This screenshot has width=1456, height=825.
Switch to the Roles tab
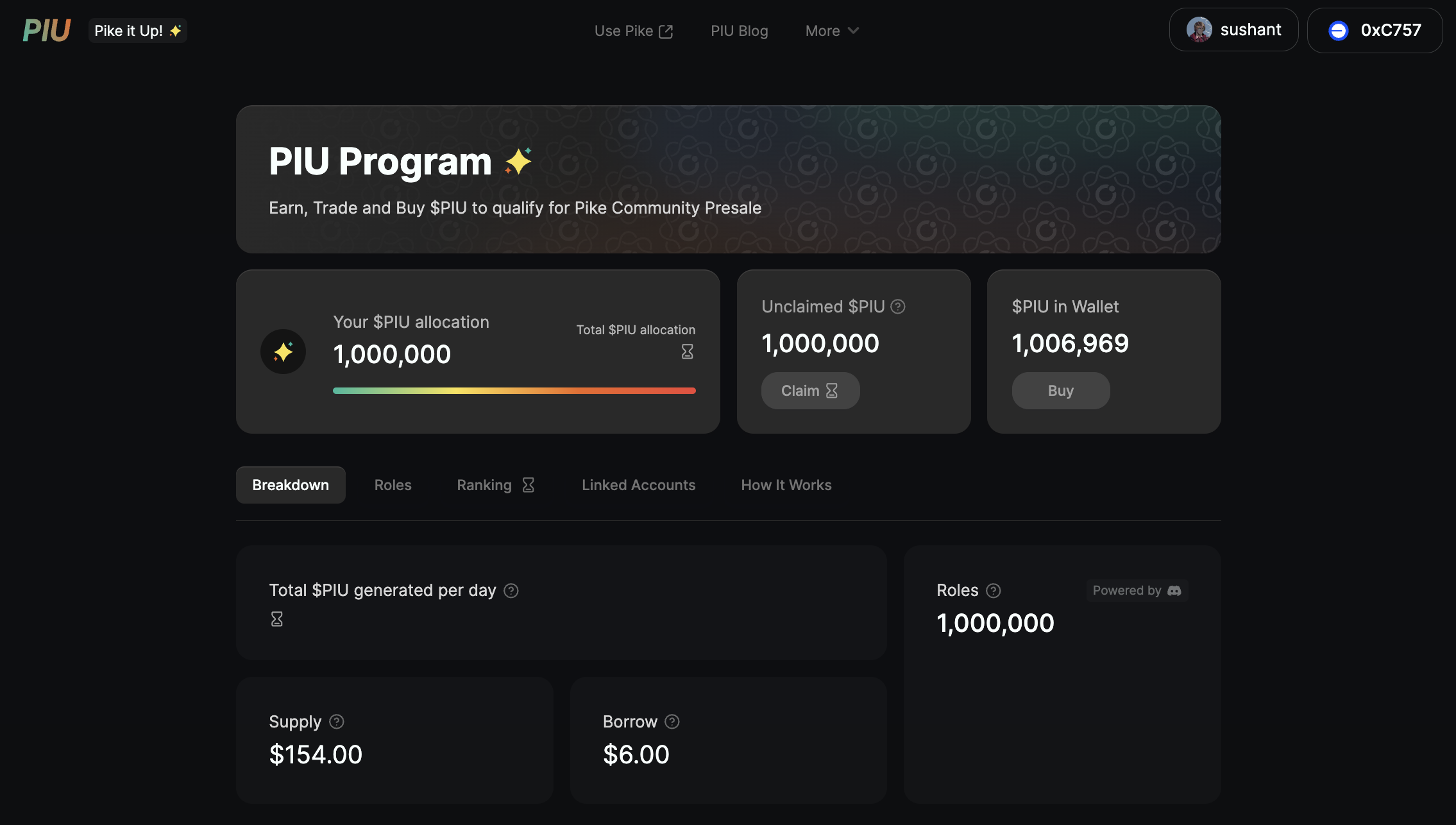[x=393, y=485]
